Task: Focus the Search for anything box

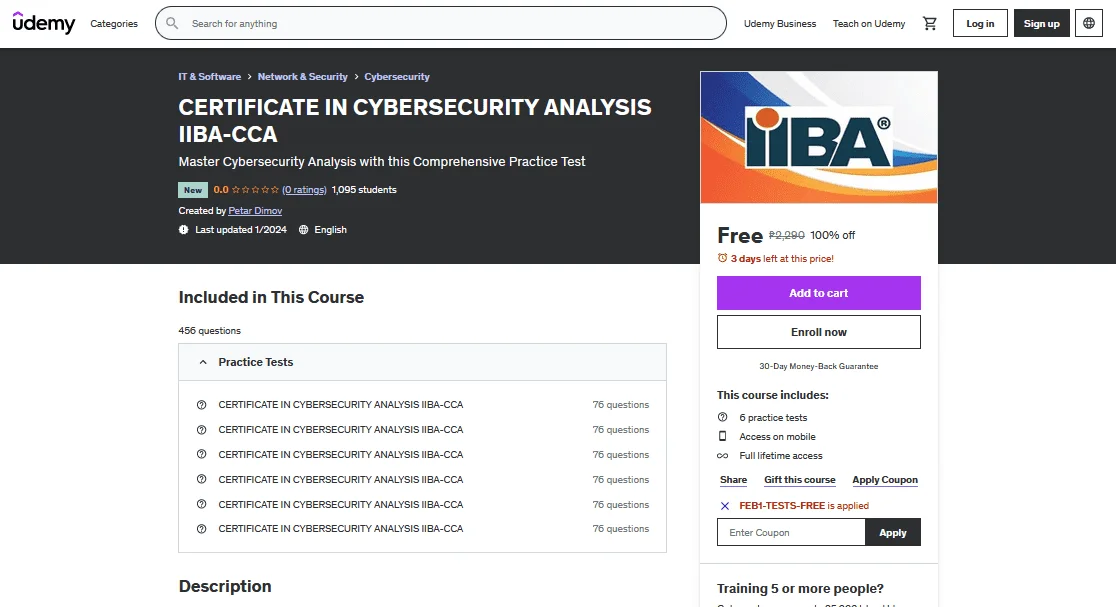Action: [441, 23]
